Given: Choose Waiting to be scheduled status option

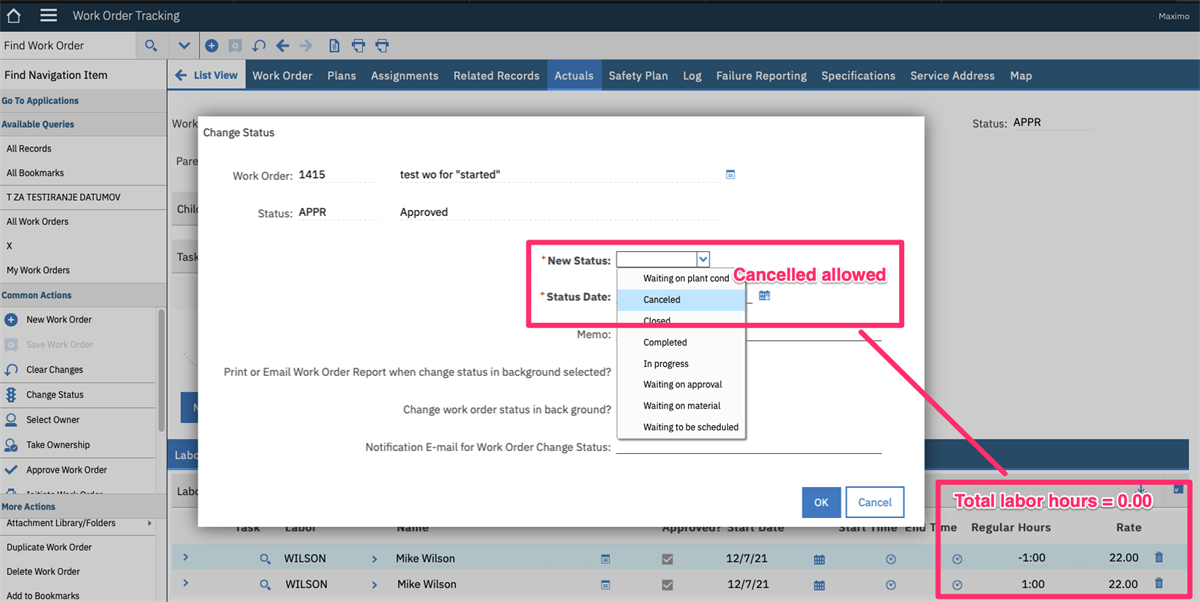Looking at the screenshot, I should [x=681, y=427].
